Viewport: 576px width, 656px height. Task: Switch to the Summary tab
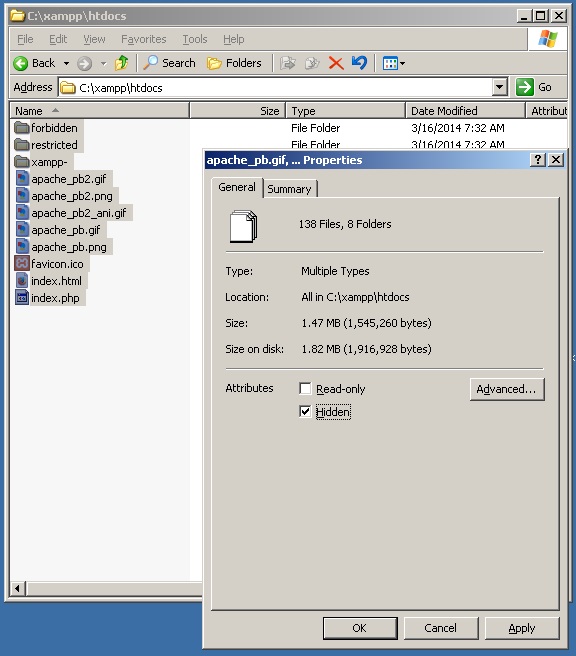tap(289, 189)
